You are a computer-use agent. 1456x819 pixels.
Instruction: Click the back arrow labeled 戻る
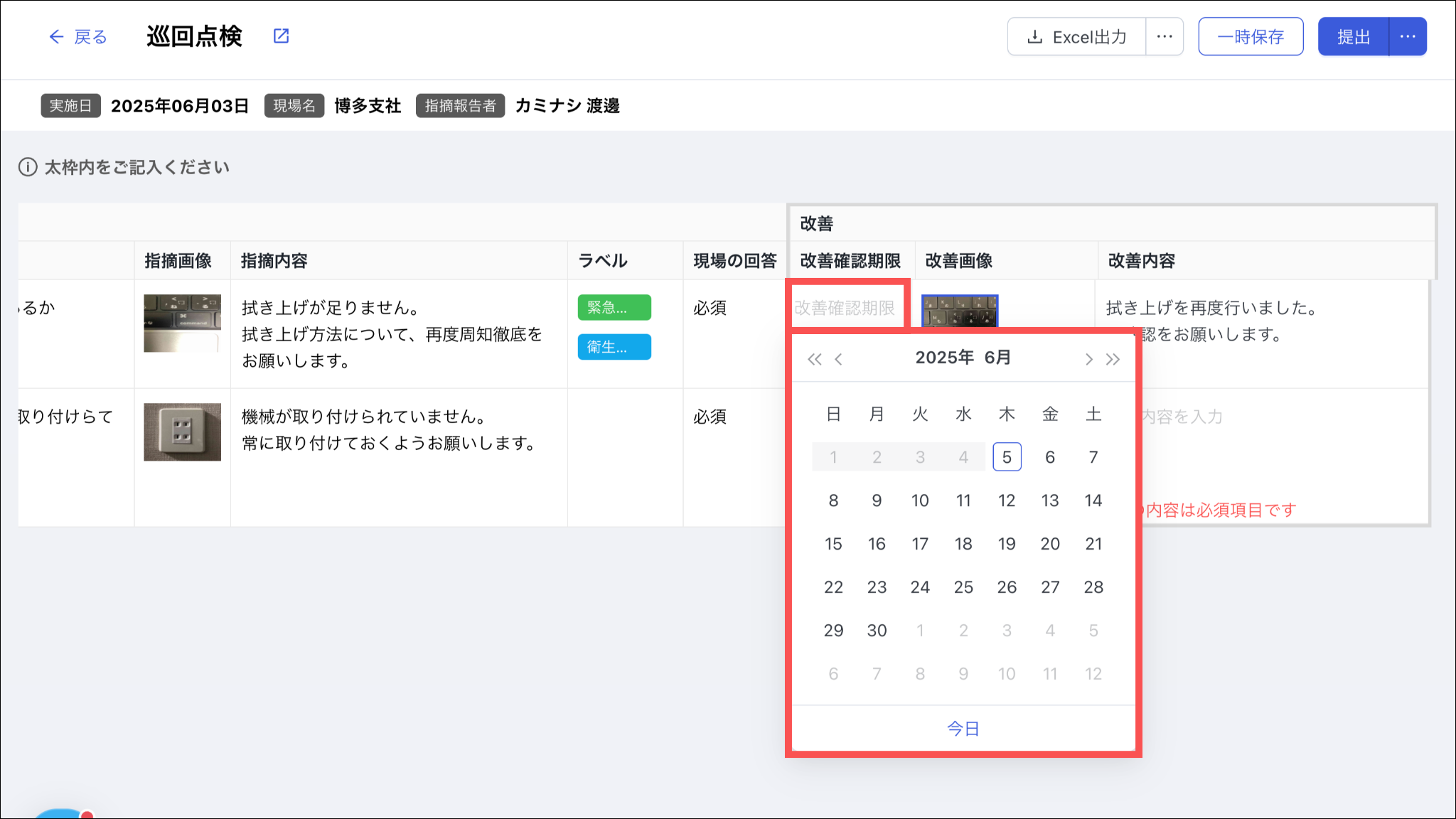tap(77, 37)
